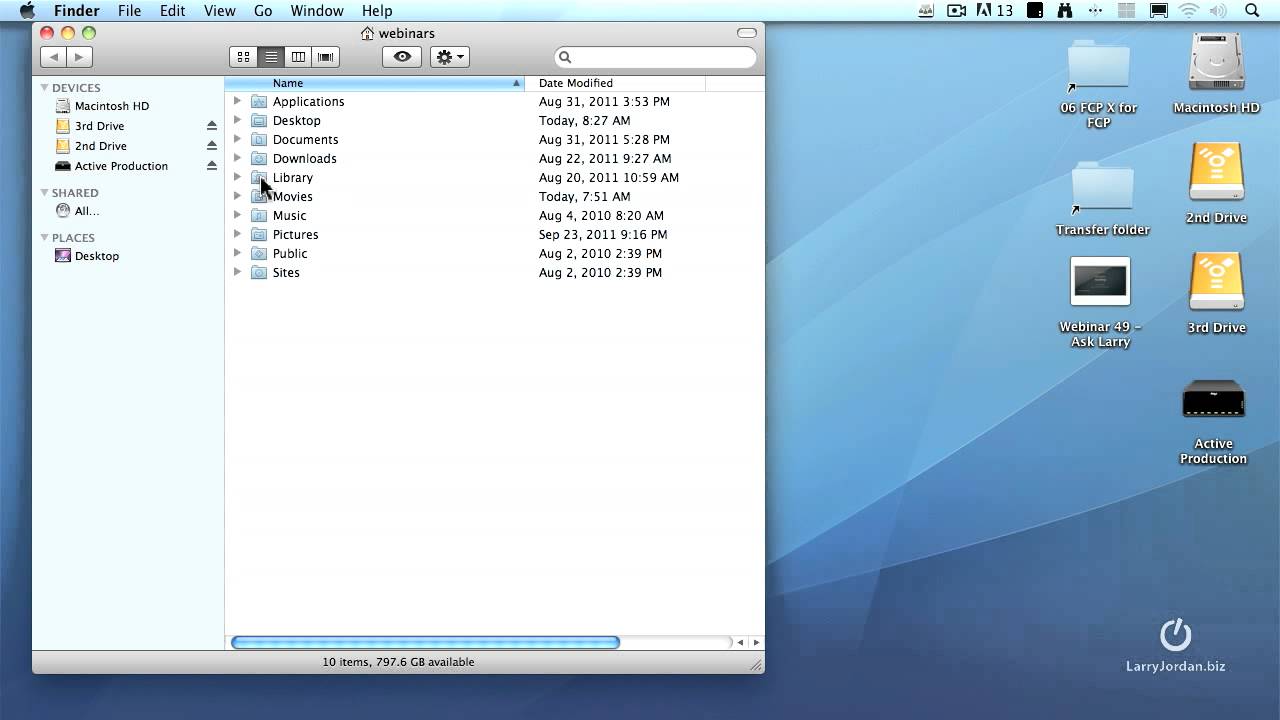Eject Active Production from the sidebar
1280x720 pixels.
click(212, 166)
